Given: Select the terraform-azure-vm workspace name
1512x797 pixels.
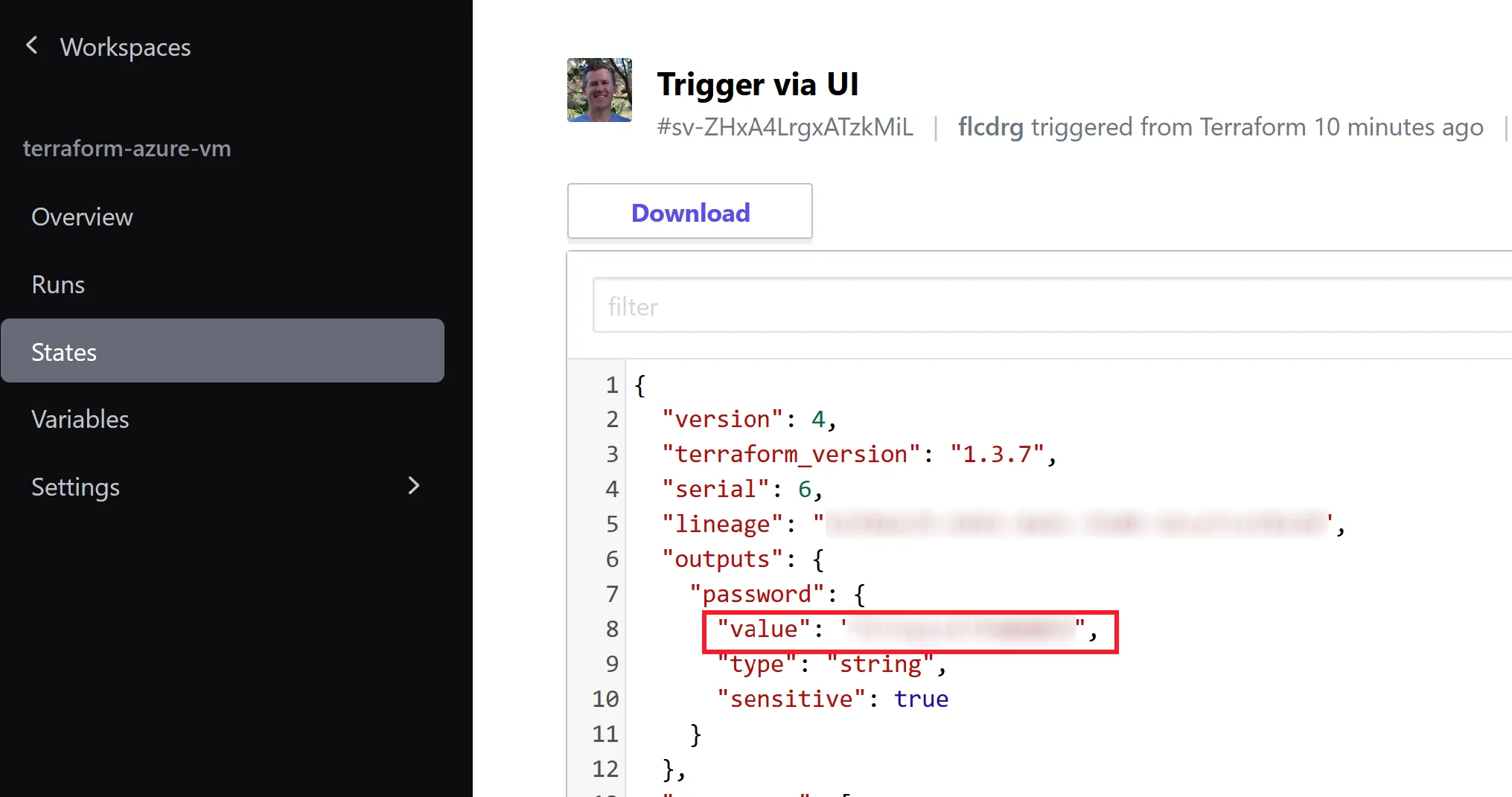Looking at the screenshot, I should click(x=127, y=148).
